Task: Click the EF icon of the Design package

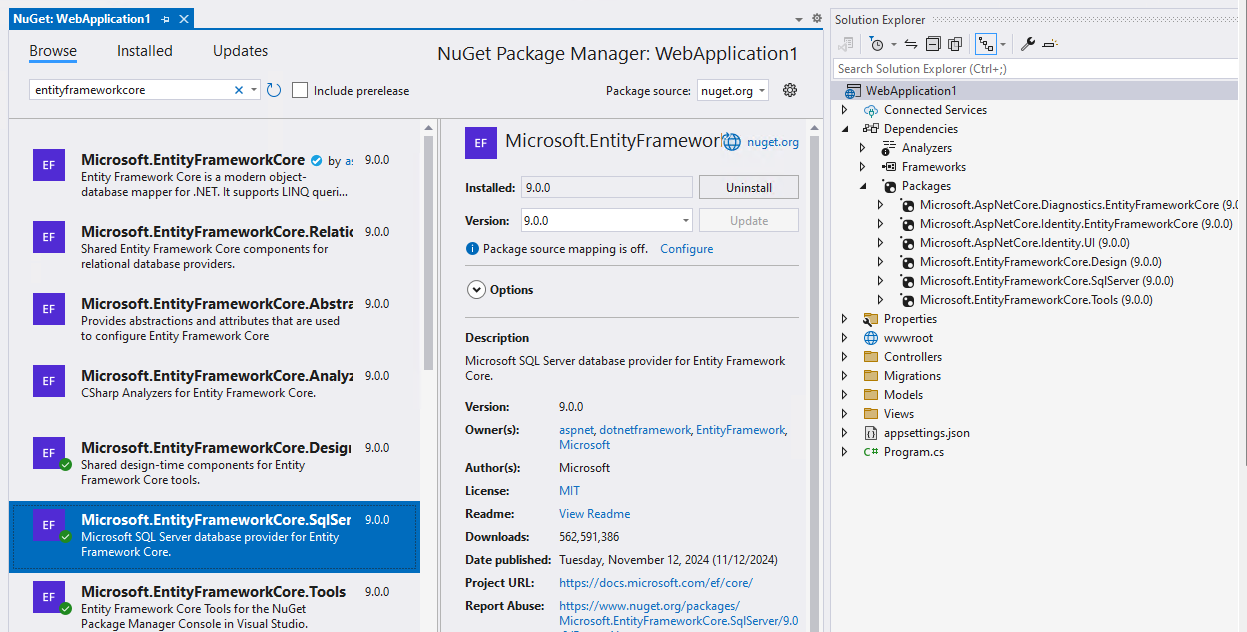Action: 48,453
